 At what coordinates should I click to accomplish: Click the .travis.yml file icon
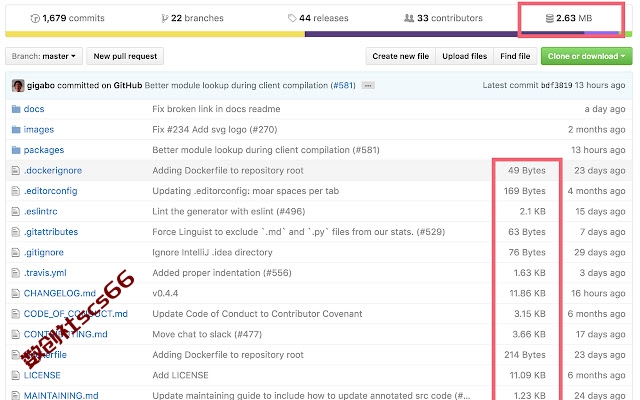pos(16,273)
